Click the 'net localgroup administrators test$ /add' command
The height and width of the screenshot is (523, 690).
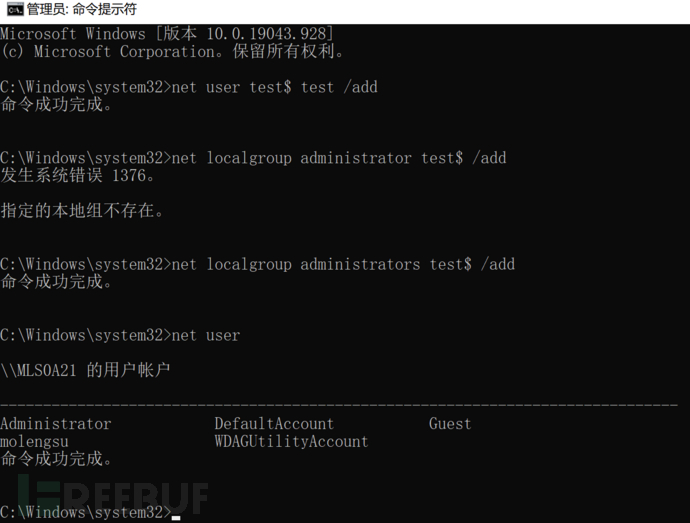click(343, 264)
